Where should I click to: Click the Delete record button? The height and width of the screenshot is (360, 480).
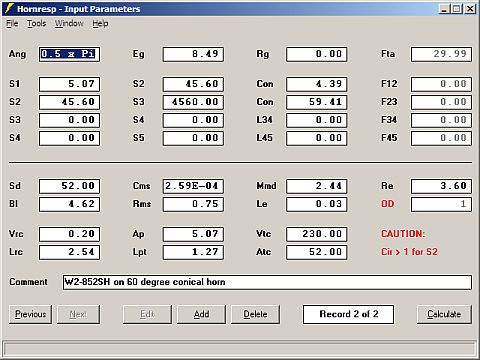coord(255,314)
